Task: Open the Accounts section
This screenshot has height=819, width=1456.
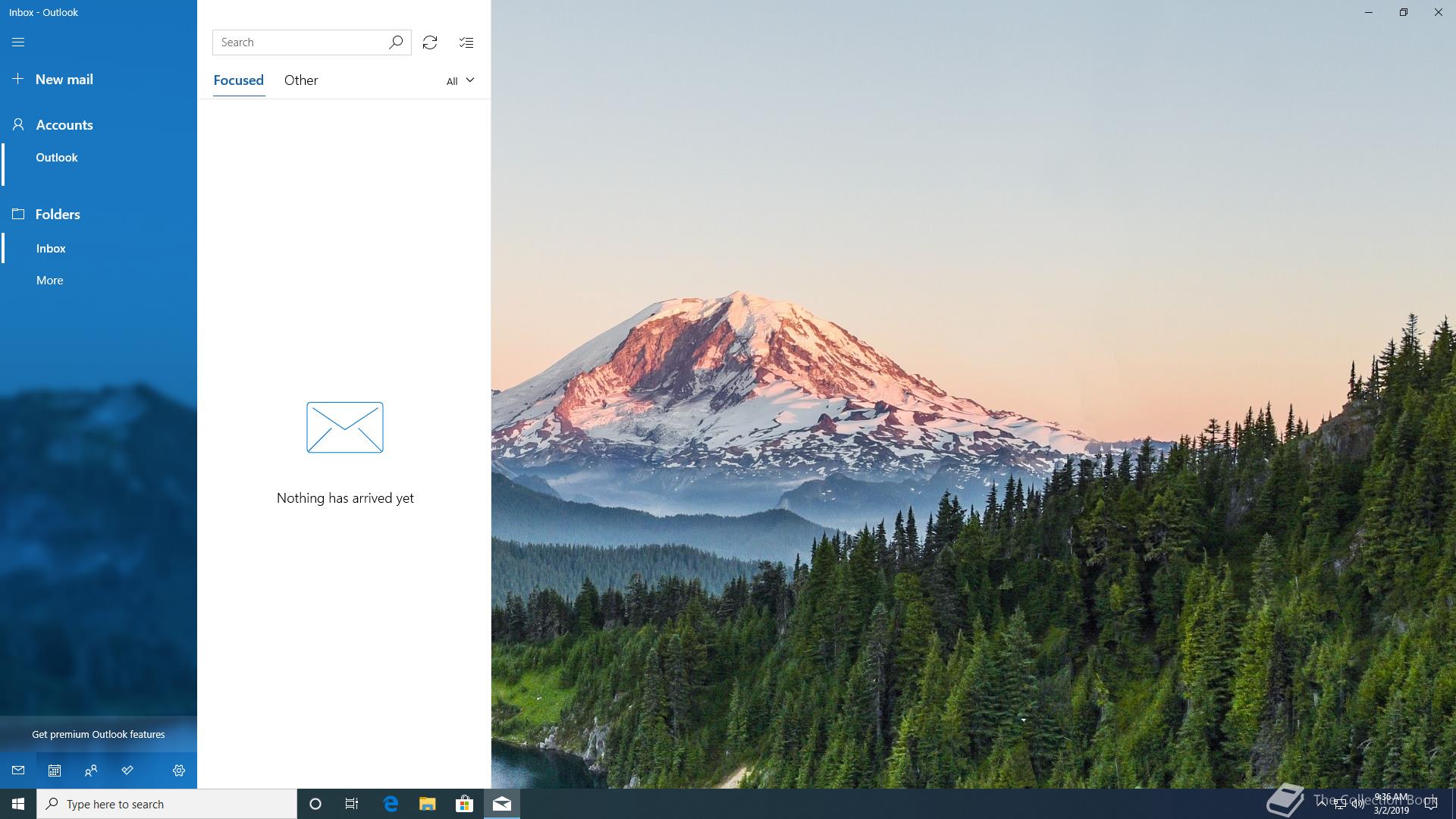Action: pyautogui.click(x=64, y=125)
